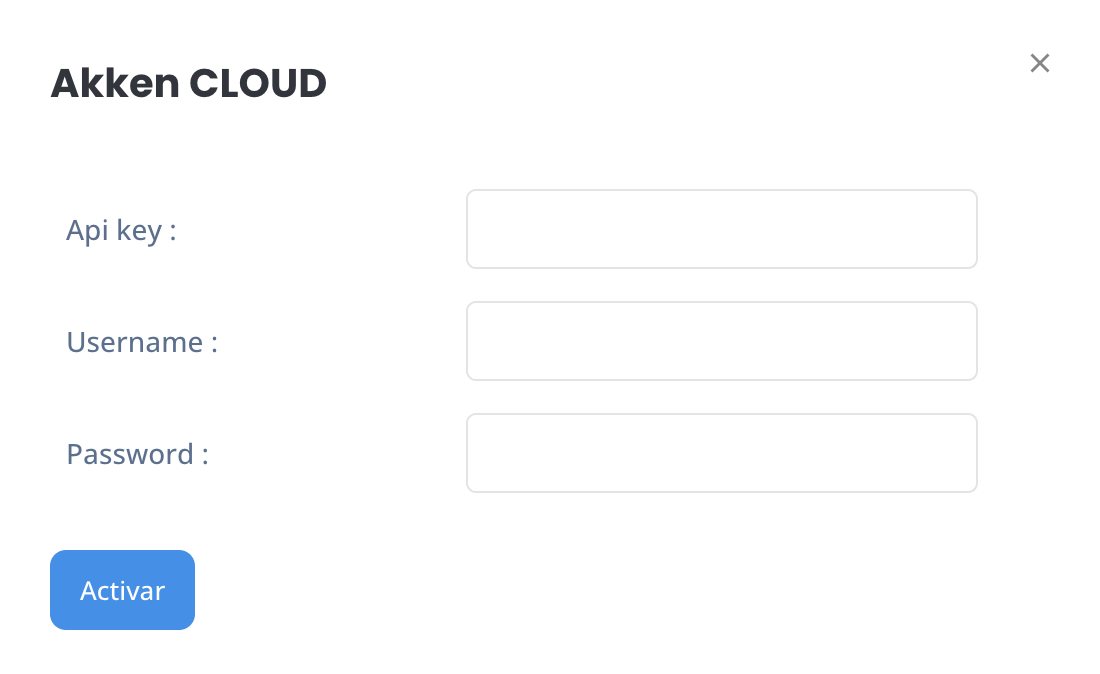The width and height of the screenshot is (1100, 674).
Task: Exit the integration form via close icon
Action: click(x=1040, y=63)
